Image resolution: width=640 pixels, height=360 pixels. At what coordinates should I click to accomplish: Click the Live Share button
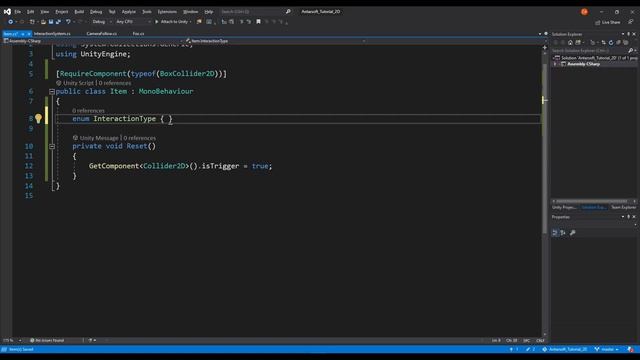[608, 22]
